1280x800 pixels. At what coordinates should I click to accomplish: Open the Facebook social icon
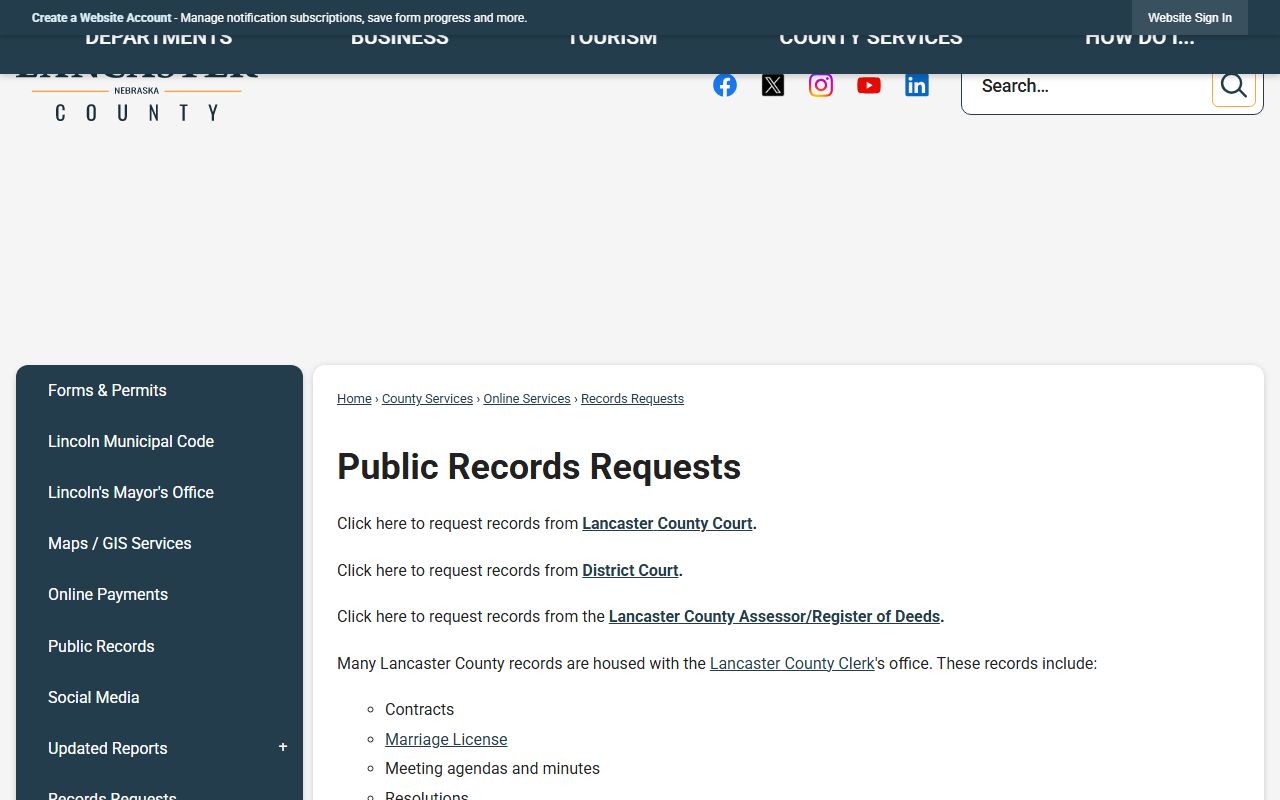tap(725, 85)
